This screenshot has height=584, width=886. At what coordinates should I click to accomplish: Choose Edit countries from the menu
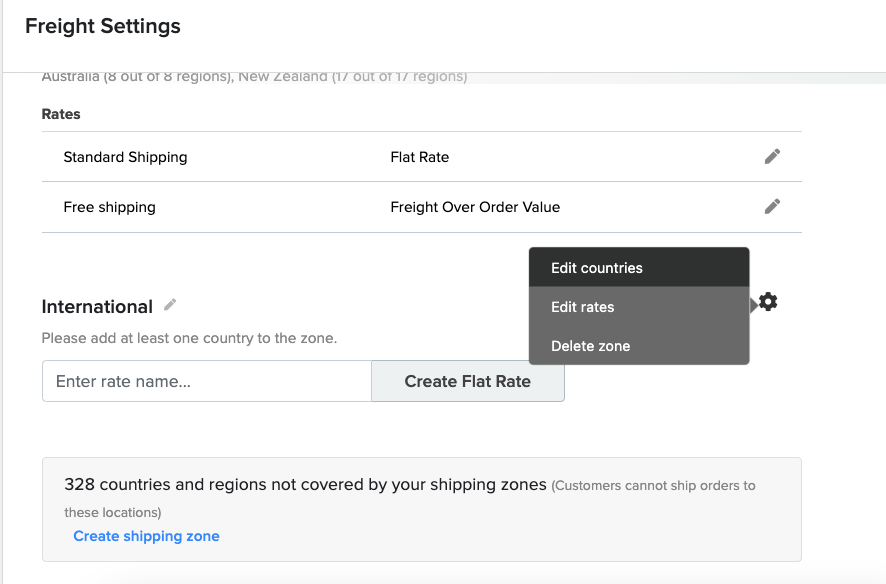tap(639, 267)
